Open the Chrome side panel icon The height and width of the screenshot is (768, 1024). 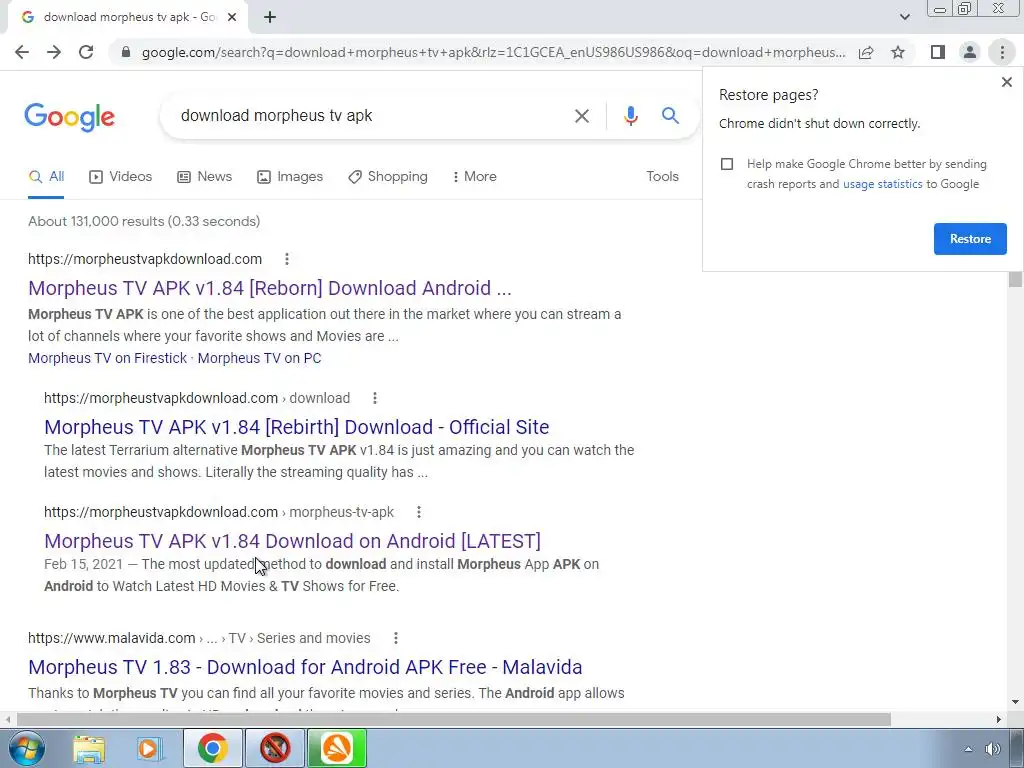click(x=938, y=52)
